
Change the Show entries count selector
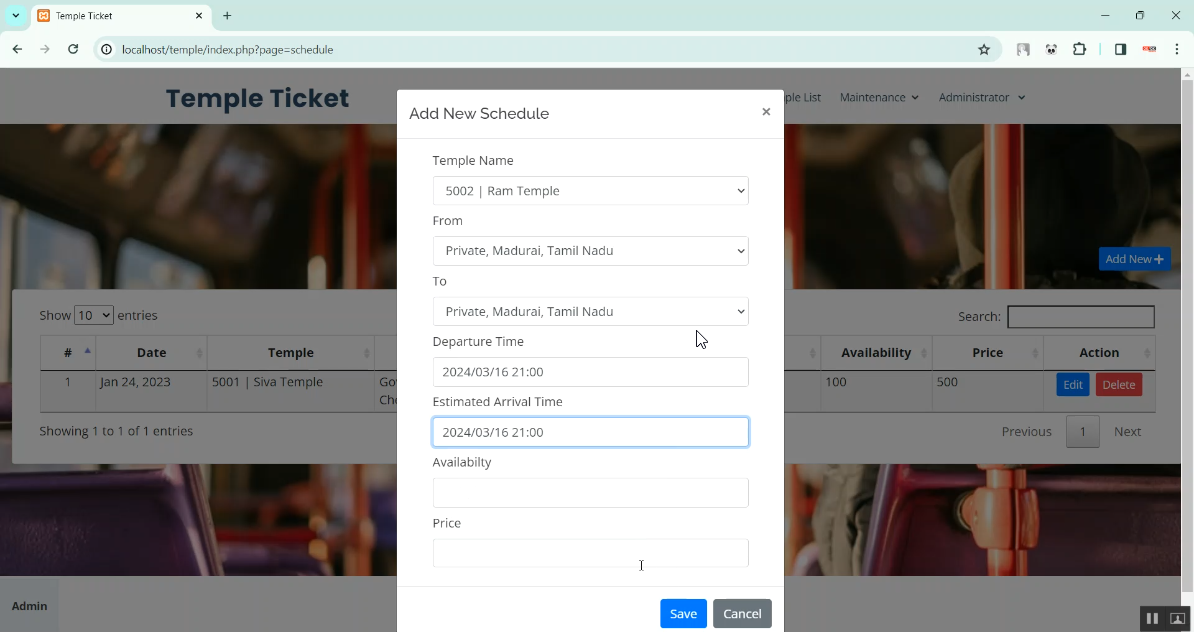tap(93, 316)
